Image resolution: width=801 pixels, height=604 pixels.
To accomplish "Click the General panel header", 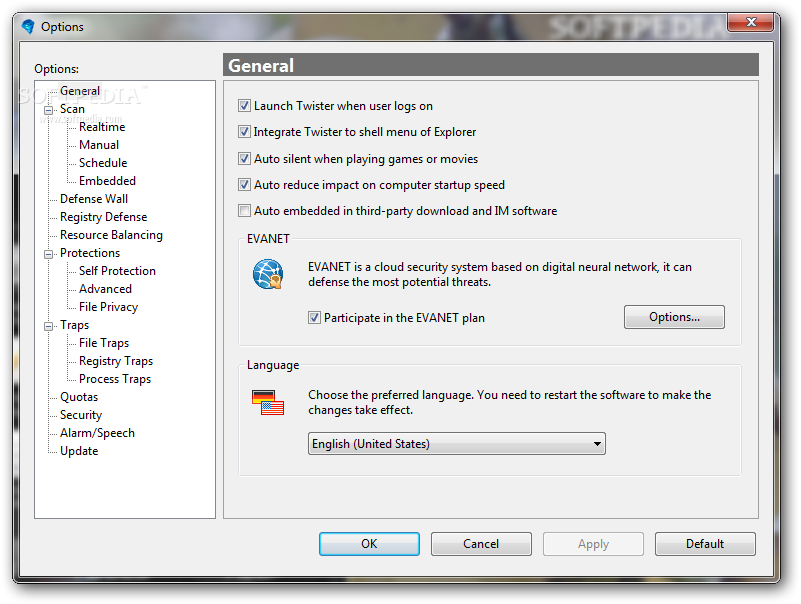I will click(x=490, y=65).
